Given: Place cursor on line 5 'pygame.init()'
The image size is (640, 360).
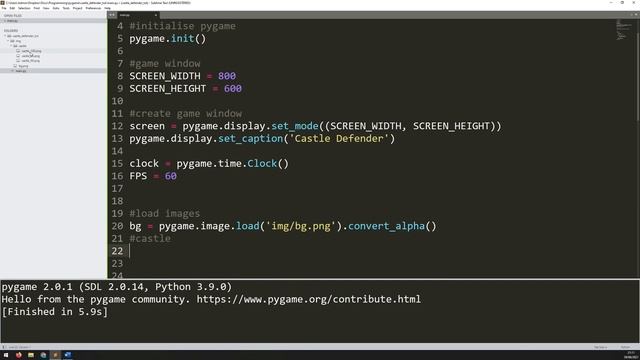Looking at the screenshot, I should [168, 38].
